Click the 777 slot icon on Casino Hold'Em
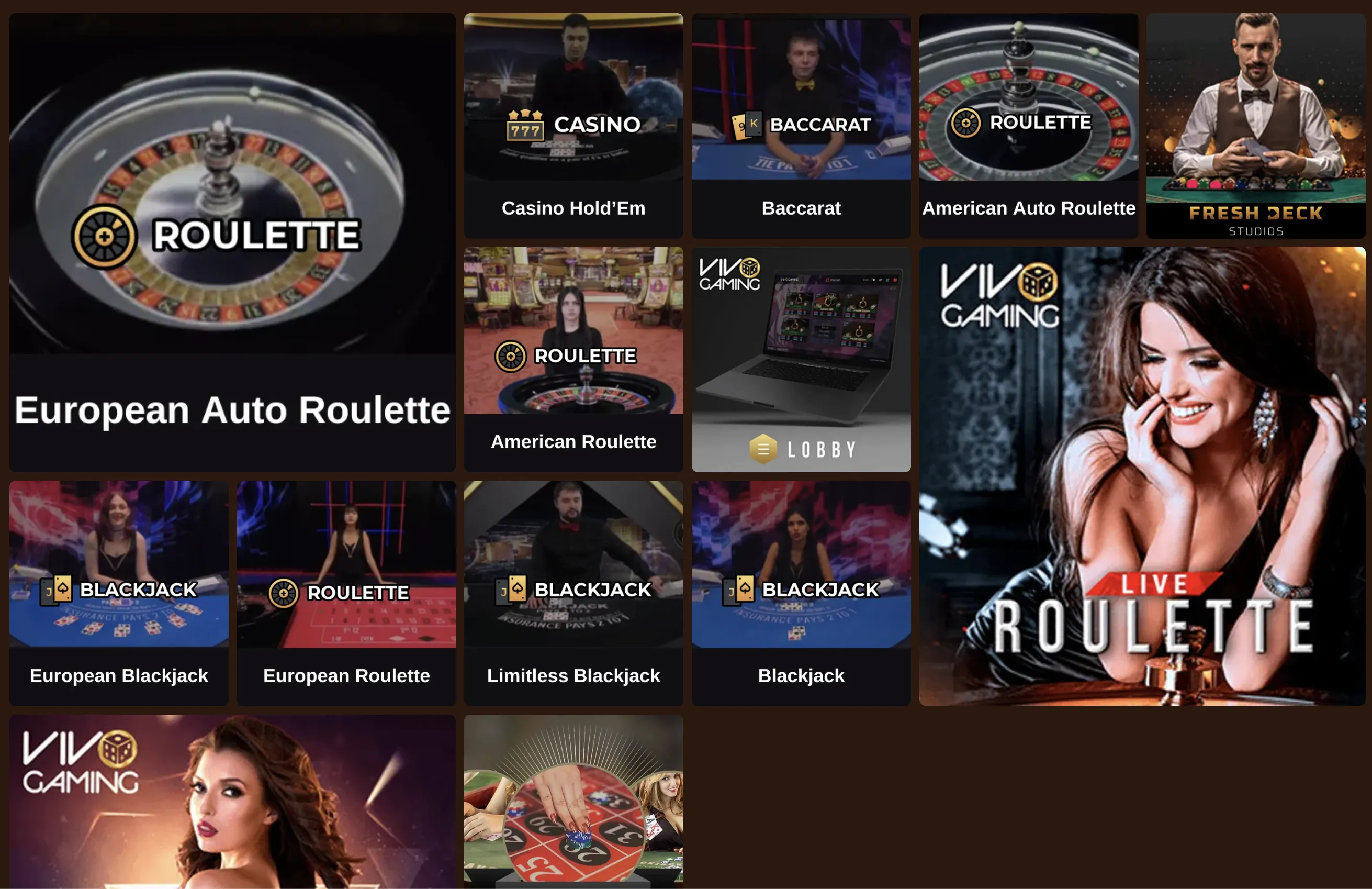 tap(525, 125)
